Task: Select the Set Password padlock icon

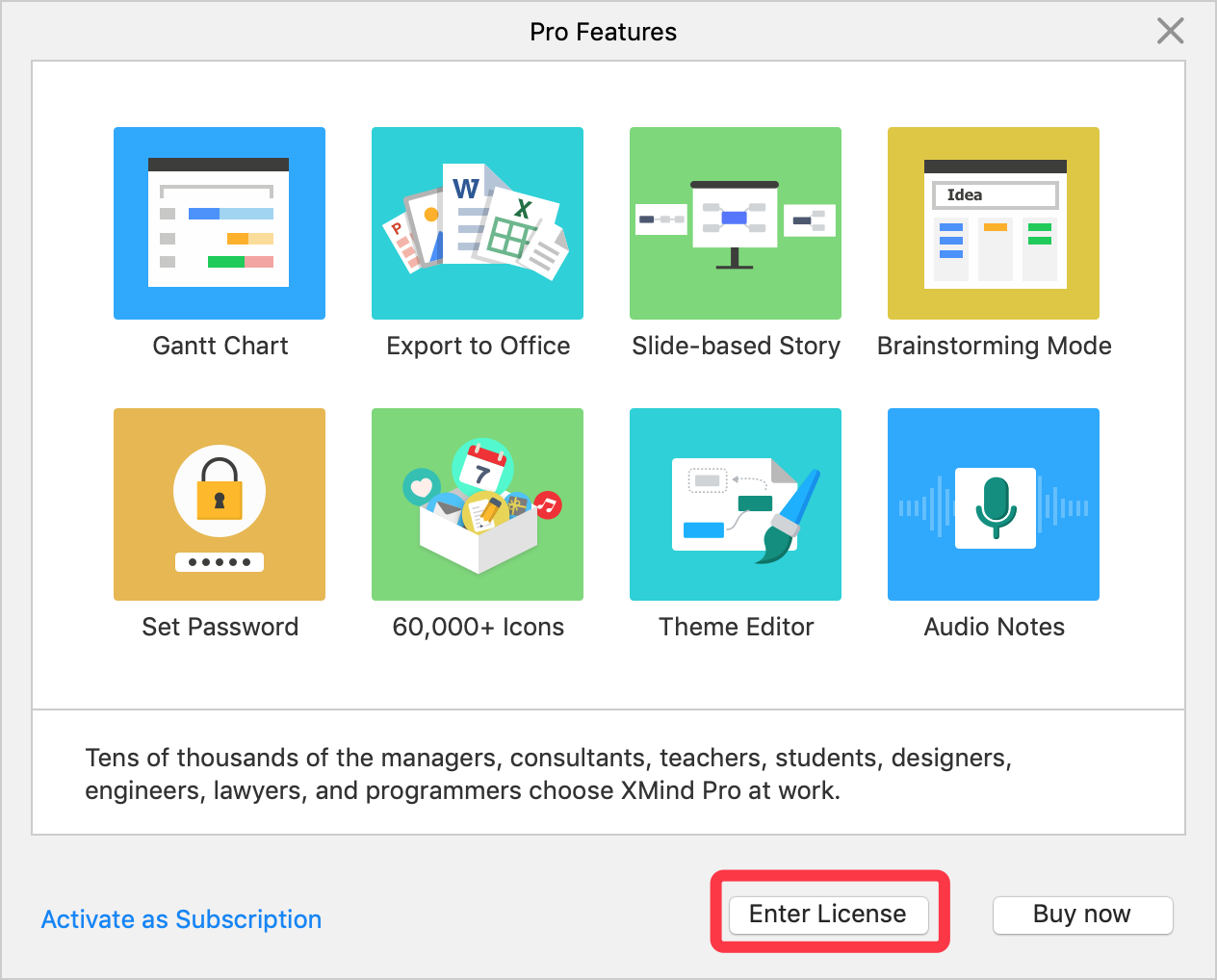Action: pos(220,504)
